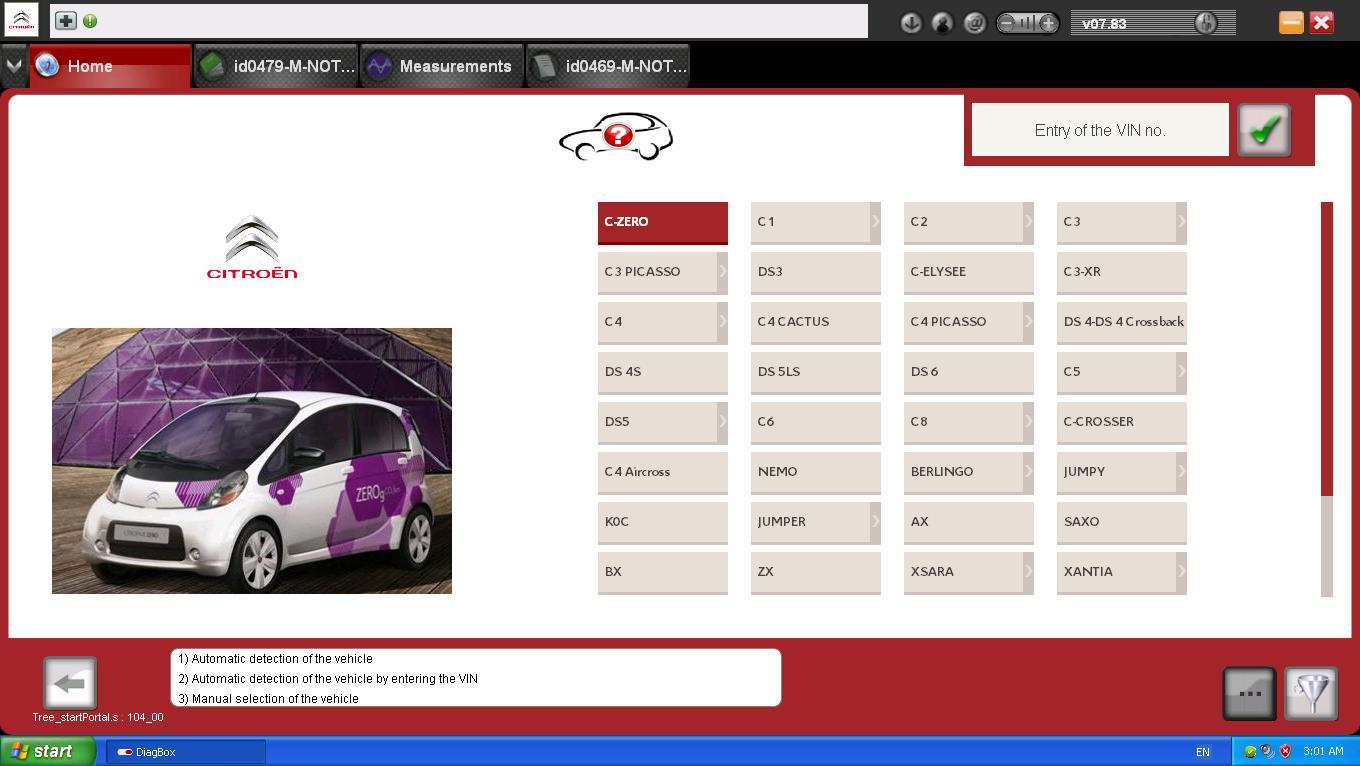Image resolution: width=1360 pixels, height=766 pixels.
Task: Go back with the left arrow button
Action: [70, 683]
